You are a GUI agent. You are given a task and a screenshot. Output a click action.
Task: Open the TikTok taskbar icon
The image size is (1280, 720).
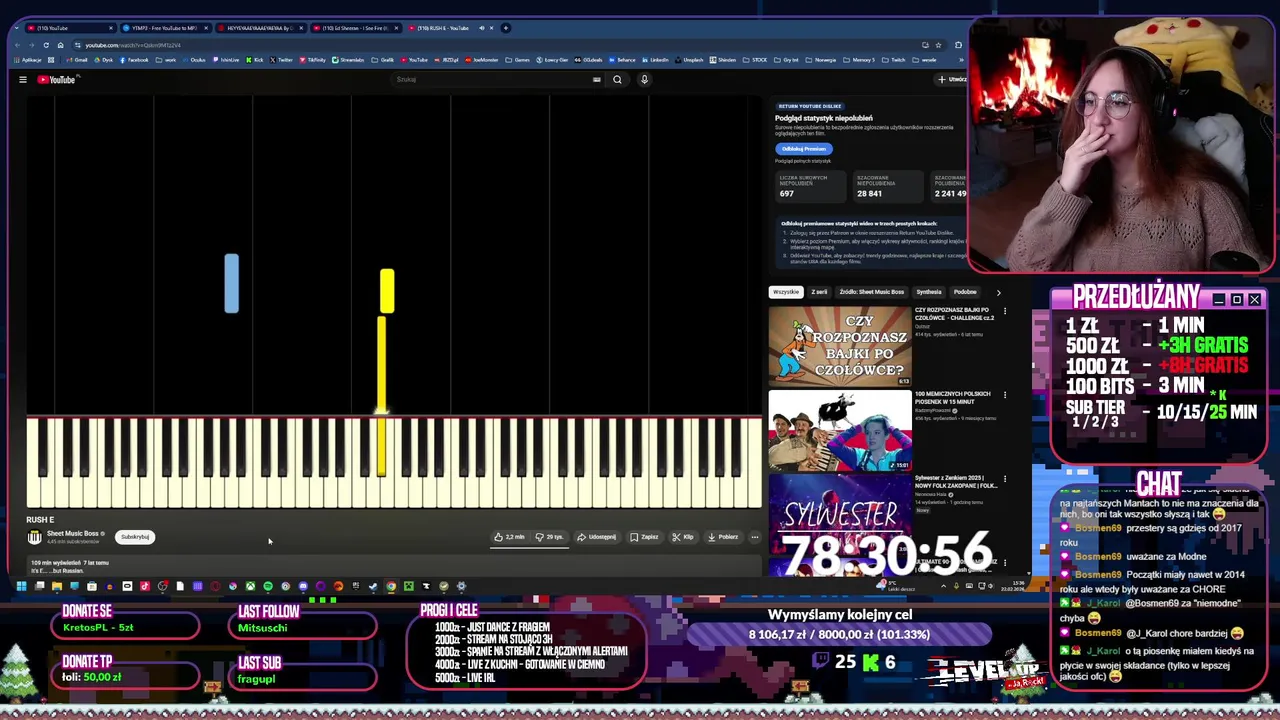pyautogui.click(x=145, y=586)
